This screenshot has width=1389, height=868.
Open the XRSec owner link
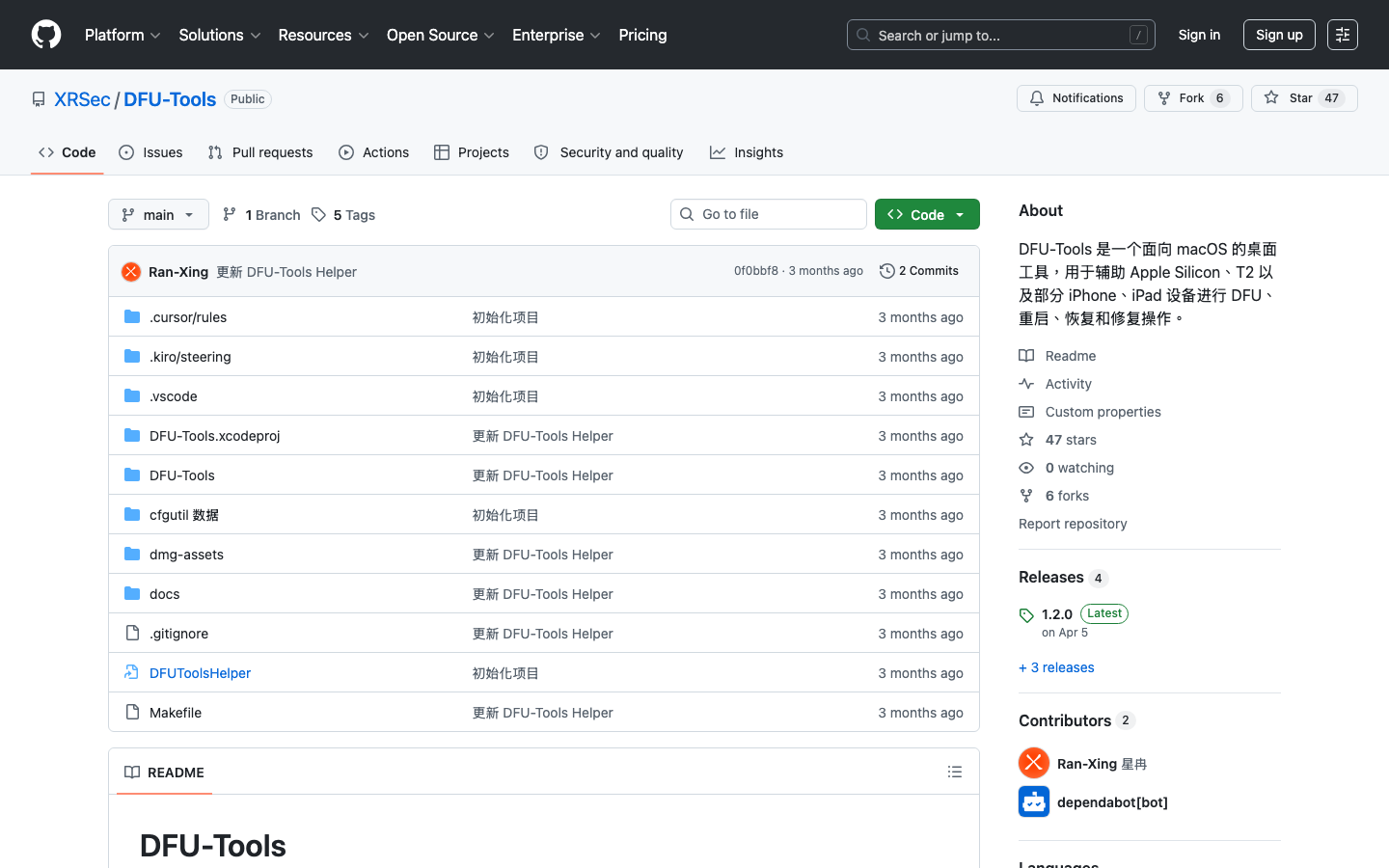click(x=82, y=99)
